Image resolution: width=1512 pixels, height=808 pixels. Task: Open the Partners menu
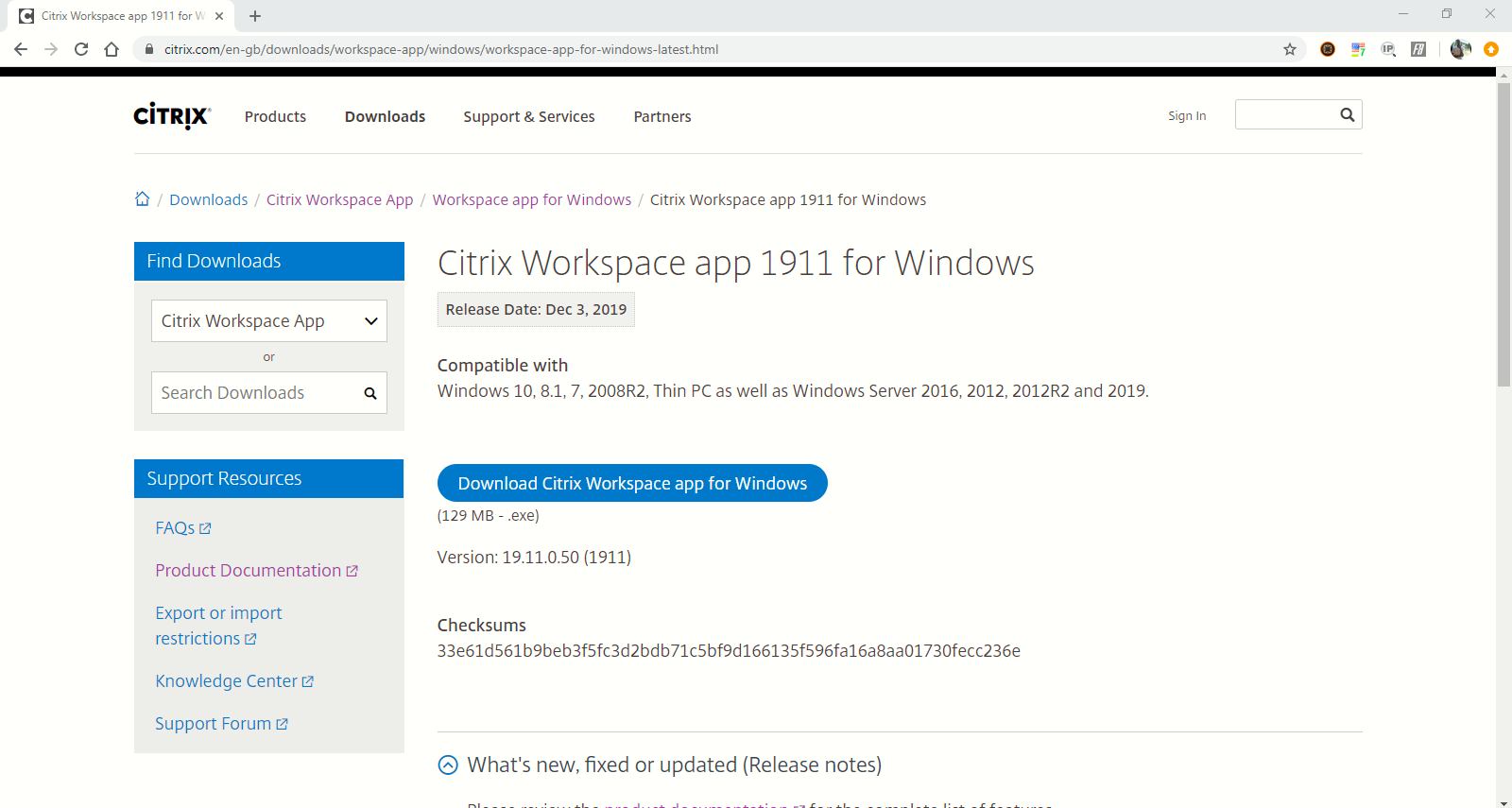(662, 116)
